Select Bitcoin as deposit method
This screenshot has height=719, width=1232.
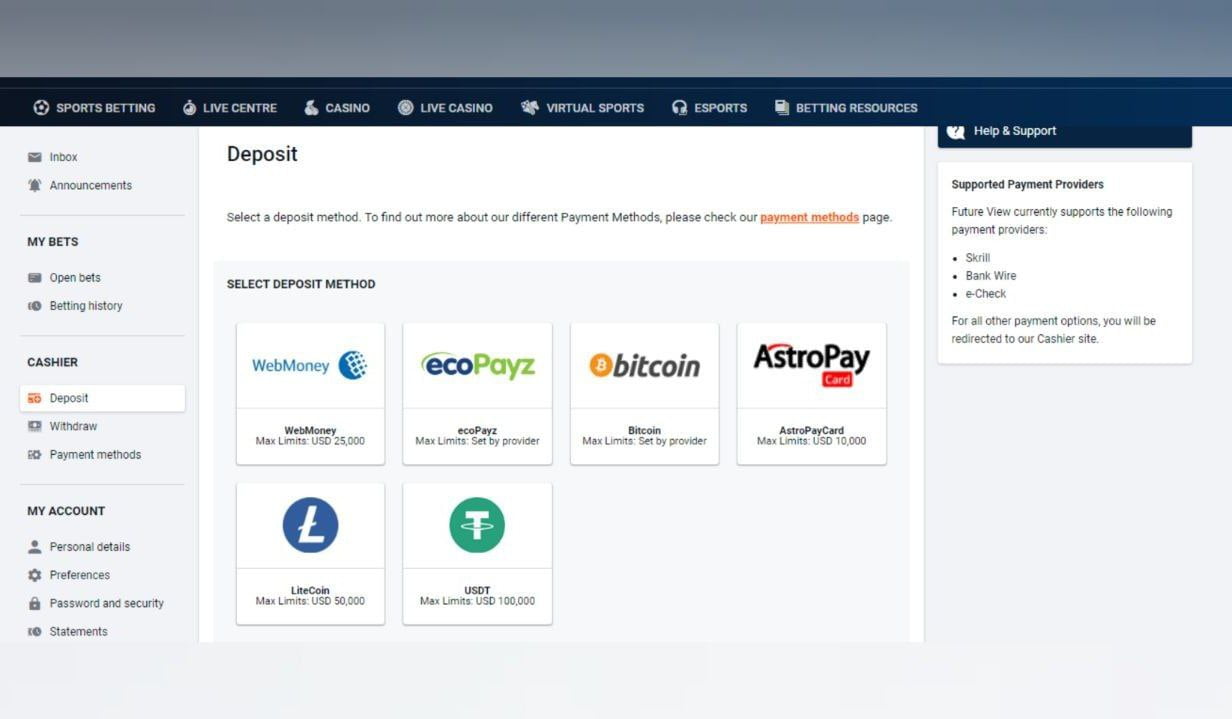click(x=644, y=393)
